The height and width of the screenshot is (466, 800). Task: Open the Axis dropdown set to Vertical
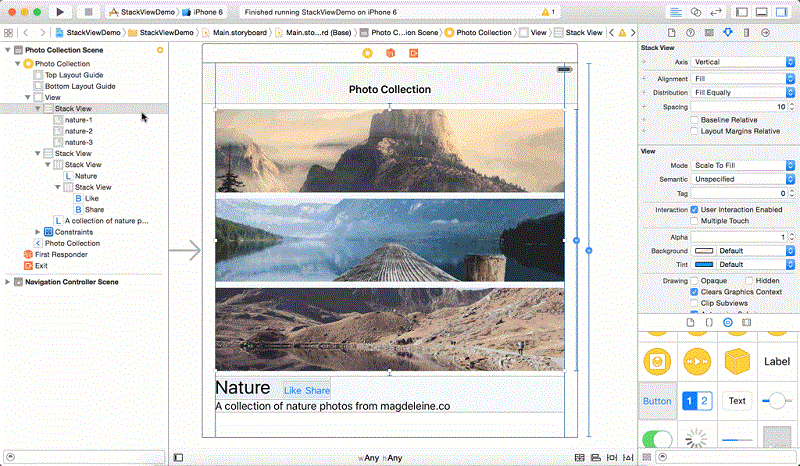click(744, 62)
